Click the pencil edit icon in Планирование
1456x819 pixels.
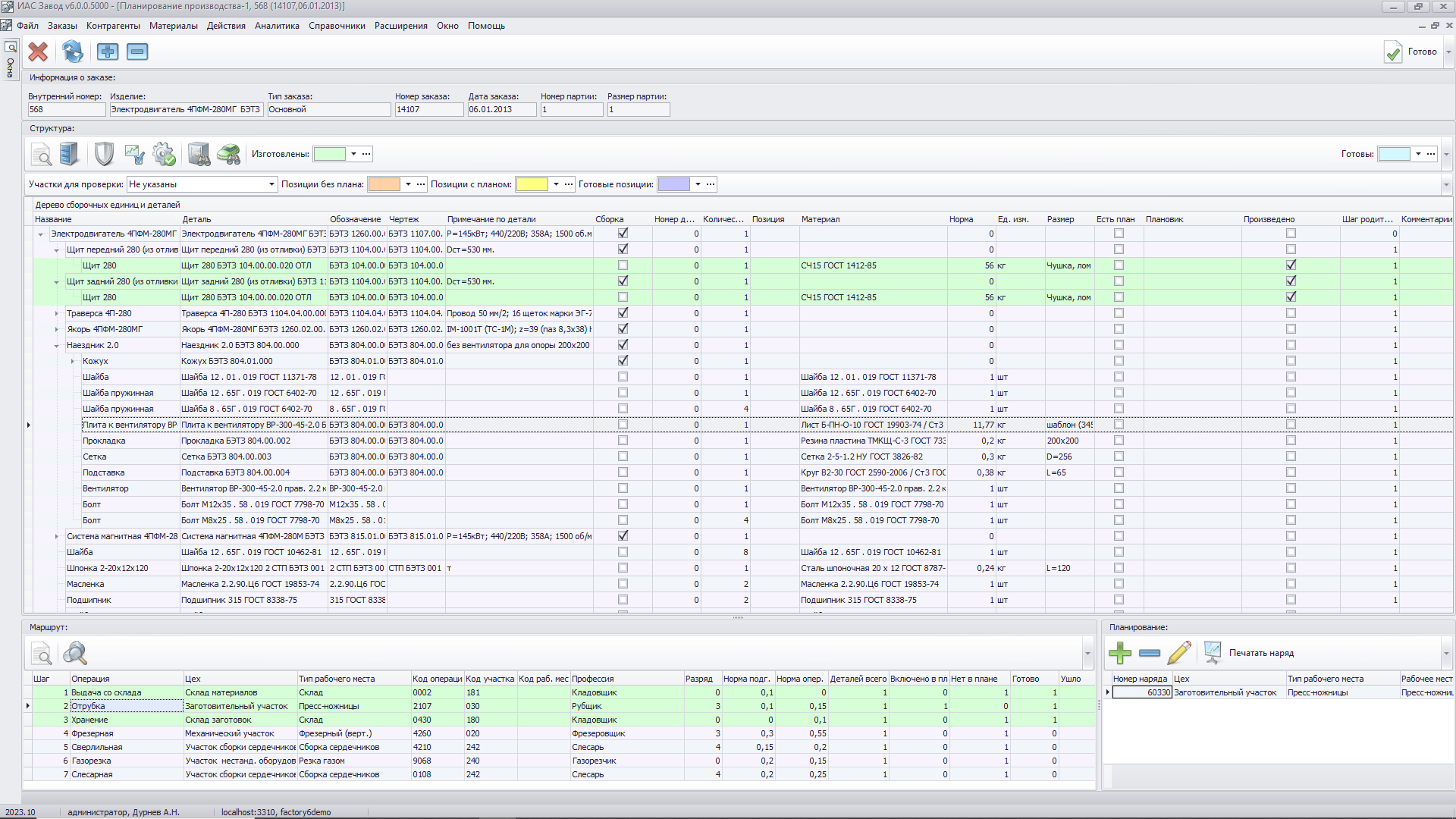(x=1178, y=653)
